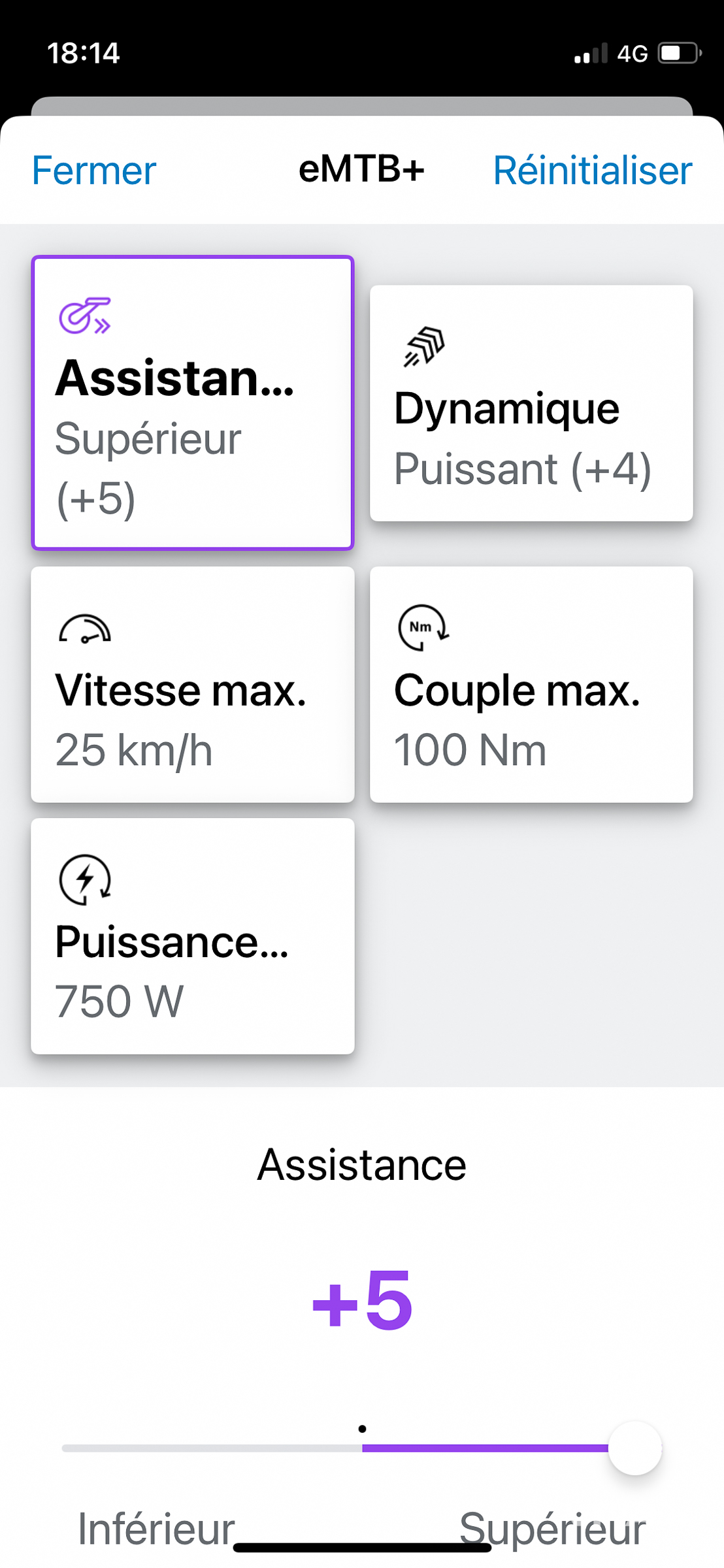Select the Assistance Supérieur (+5) card

(193, 402)
